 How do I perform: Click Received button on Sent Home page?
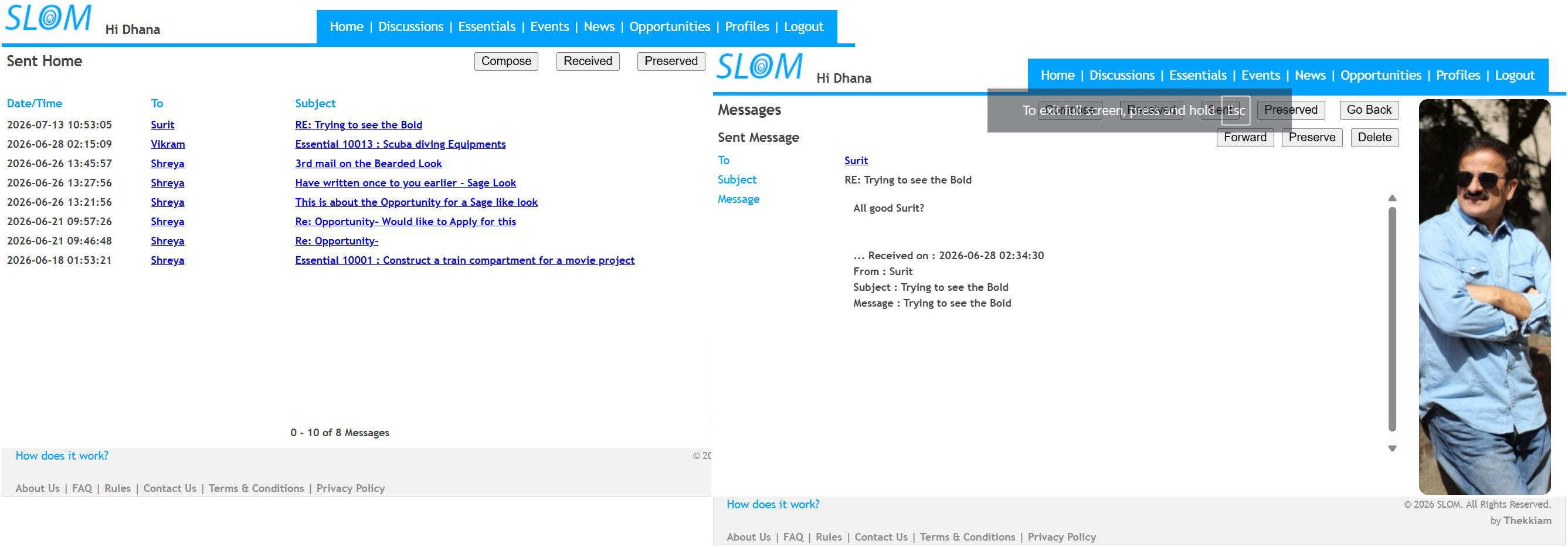588,61
